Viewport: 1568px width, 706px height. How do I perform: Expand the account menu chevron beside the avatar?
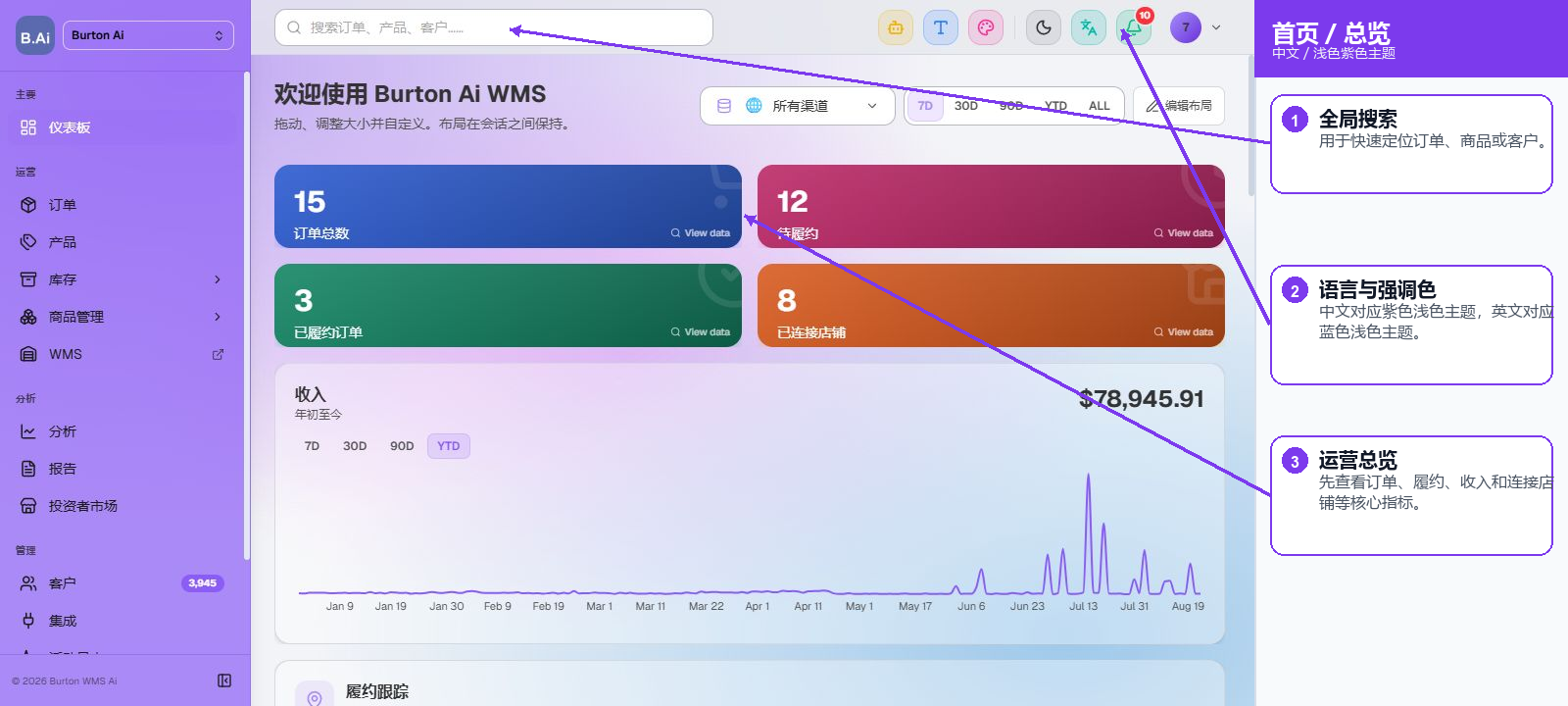click(x=1216, y=27)
